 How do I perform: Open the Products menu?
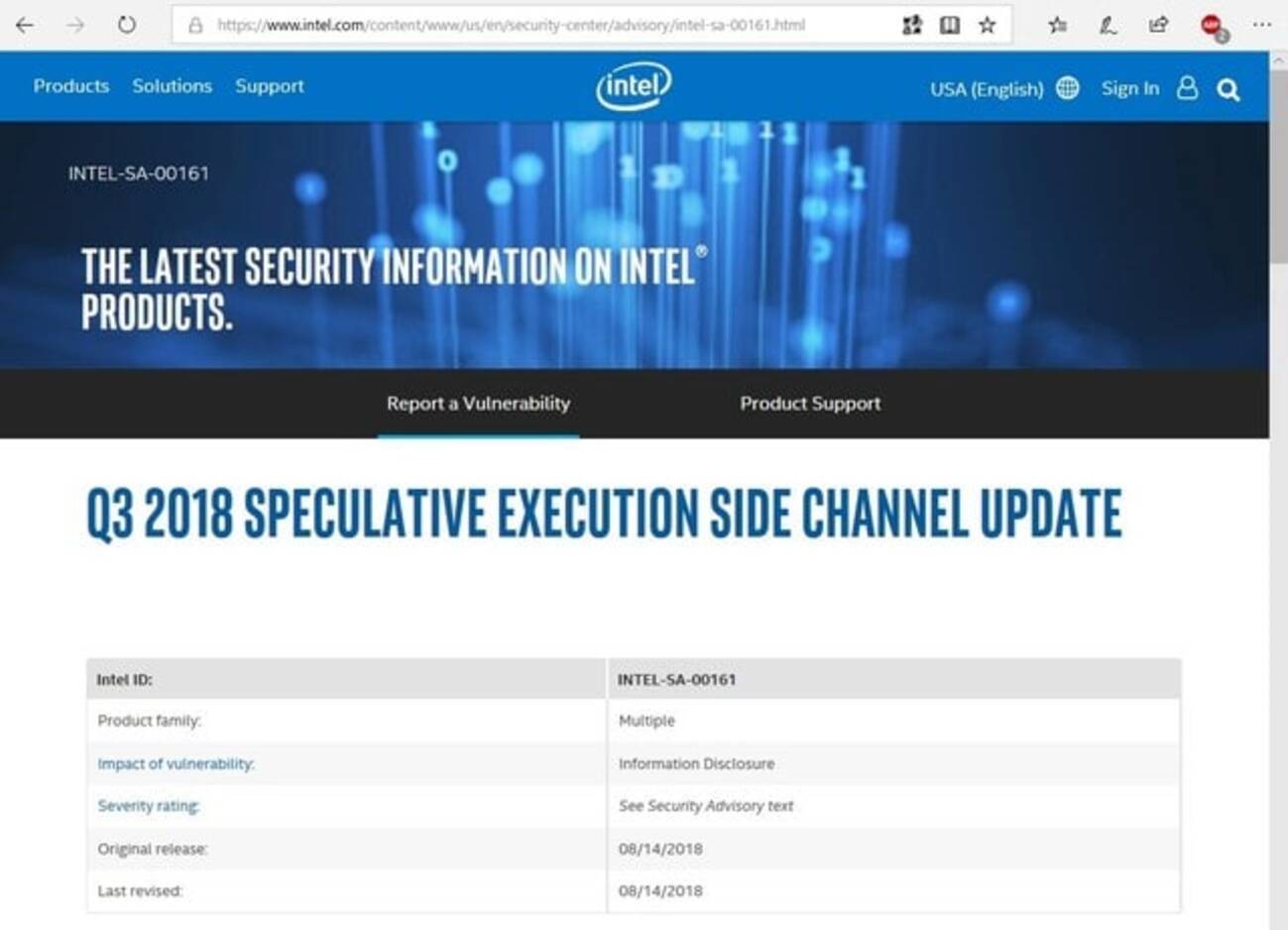pyautogui.click(x=71, y=86)
